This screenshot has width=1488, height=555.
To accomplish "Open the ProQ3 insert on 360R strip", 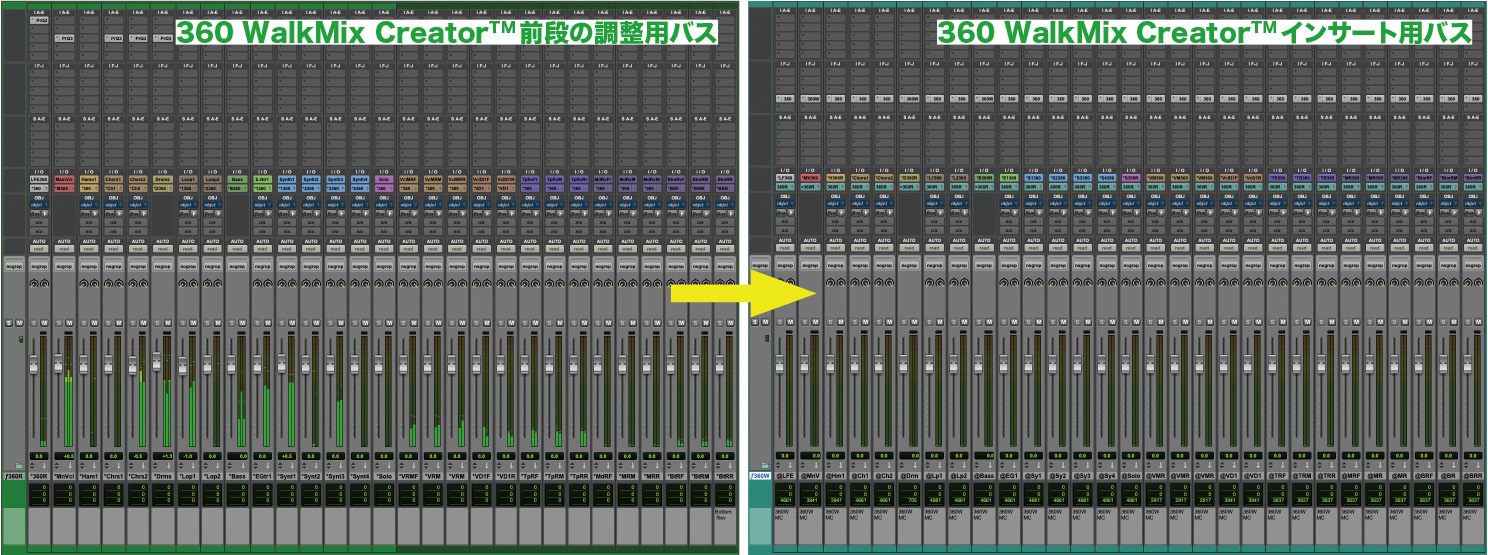I will (x=39, y=20).
